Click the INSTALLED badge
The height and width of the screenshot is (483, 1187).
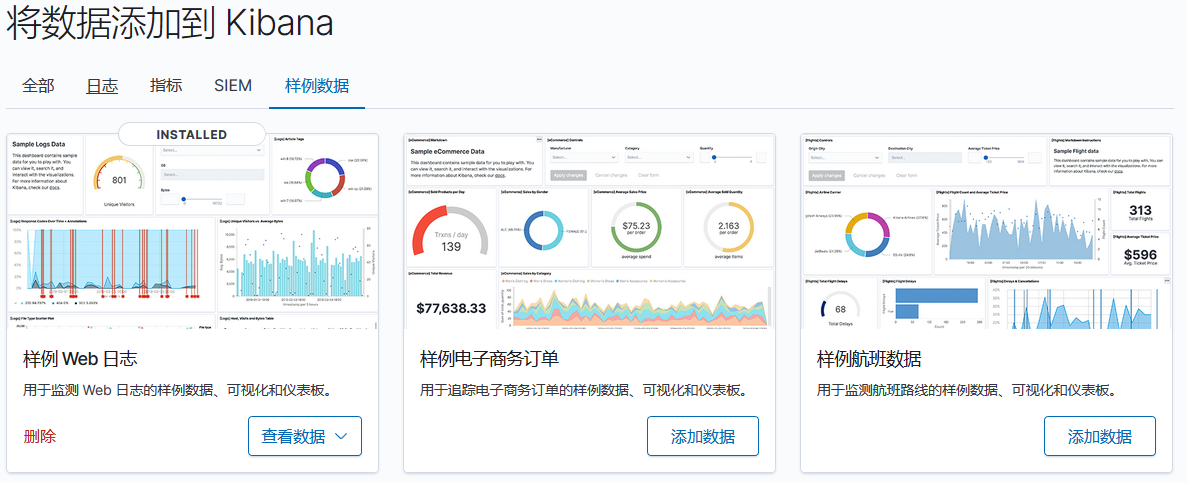tap(192, 134)
